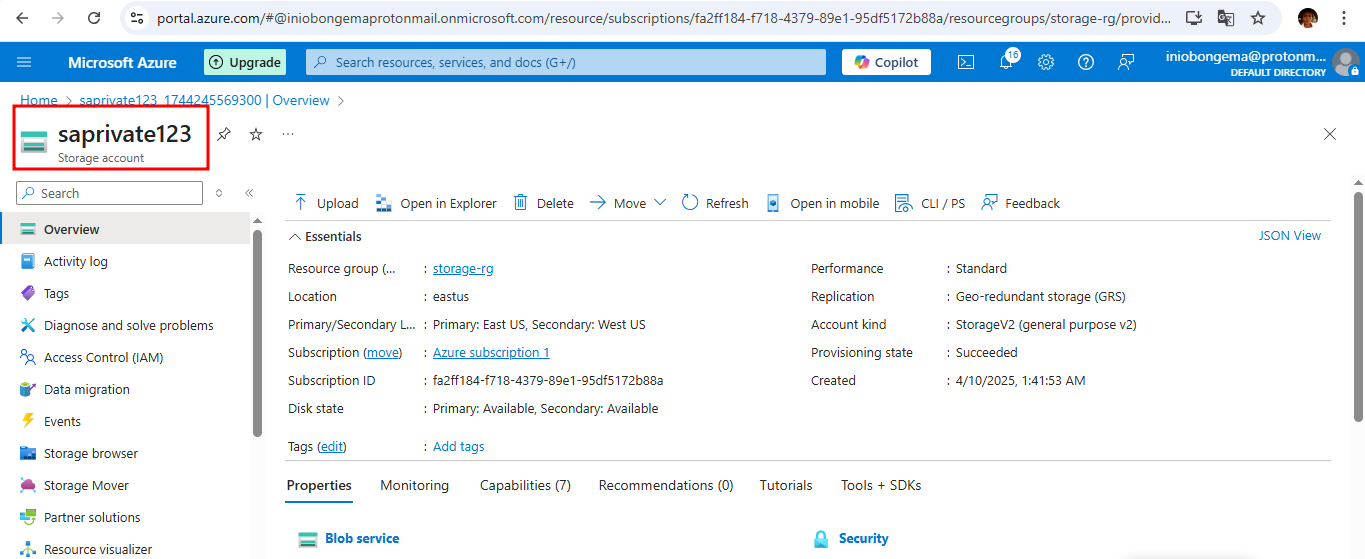Open the Help question mark icon
This screenshot has width=1365, height=559.
click(x=1086, y=62)
